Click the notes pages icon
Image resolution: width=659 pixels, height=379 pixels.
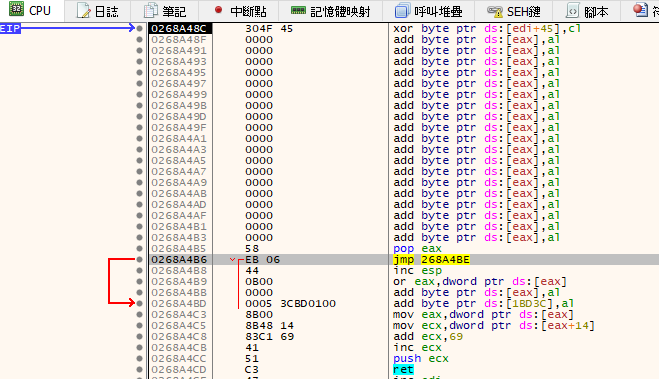point(150,11)
